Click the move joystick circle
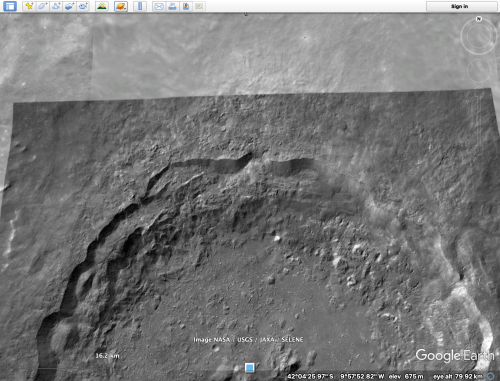 click(x=479, y=70)
